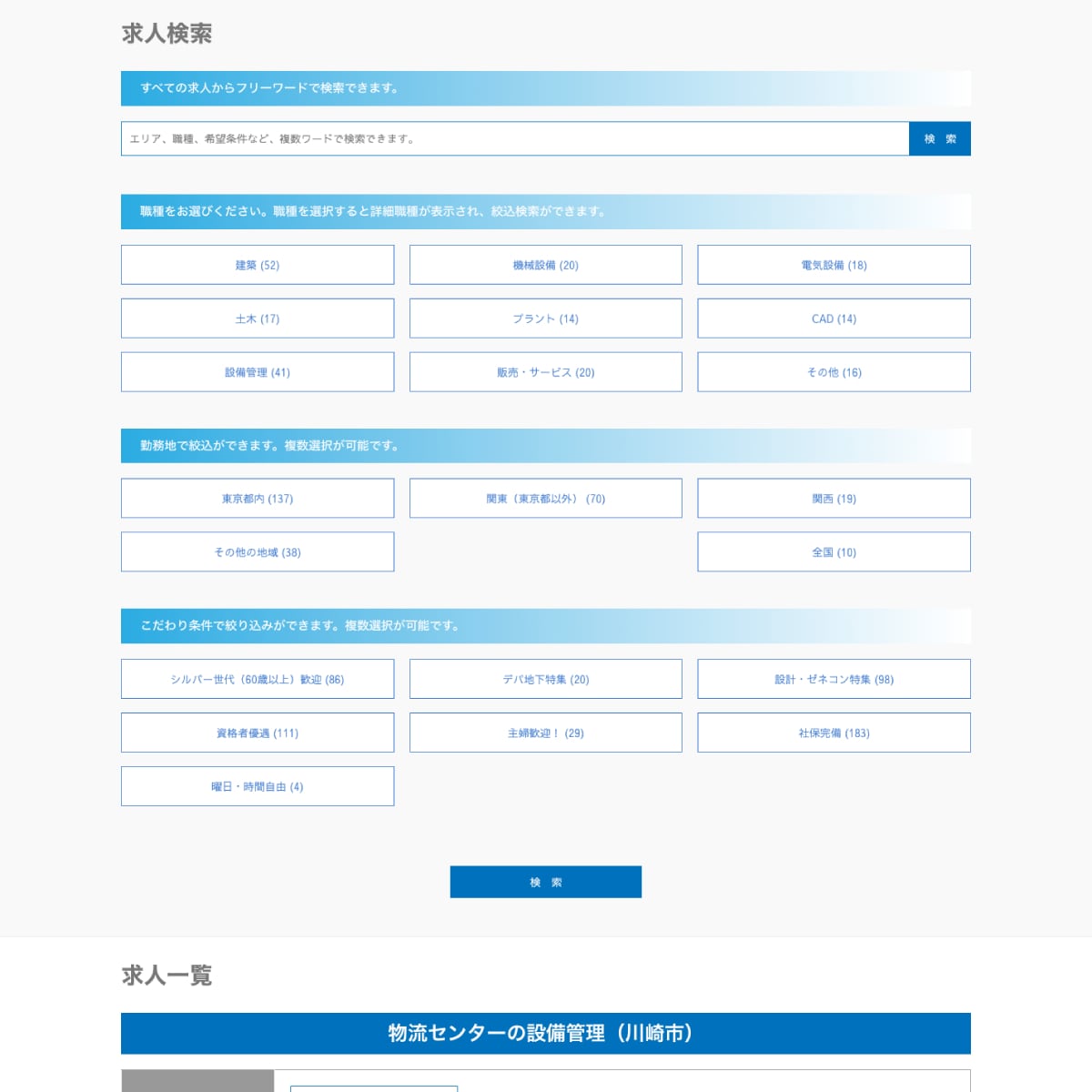The width and height of the screenshot is (1092, 1092).
Task: Click the 求人検索 page heading
Action: click(167, 34)
